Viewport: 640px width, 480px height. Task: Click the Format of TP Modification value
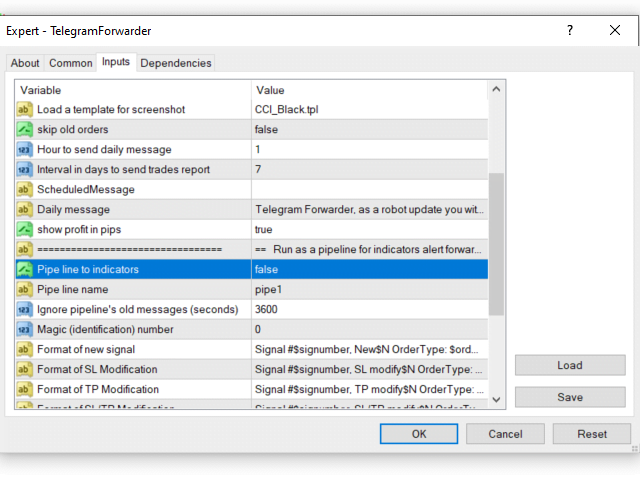[370, 389]
